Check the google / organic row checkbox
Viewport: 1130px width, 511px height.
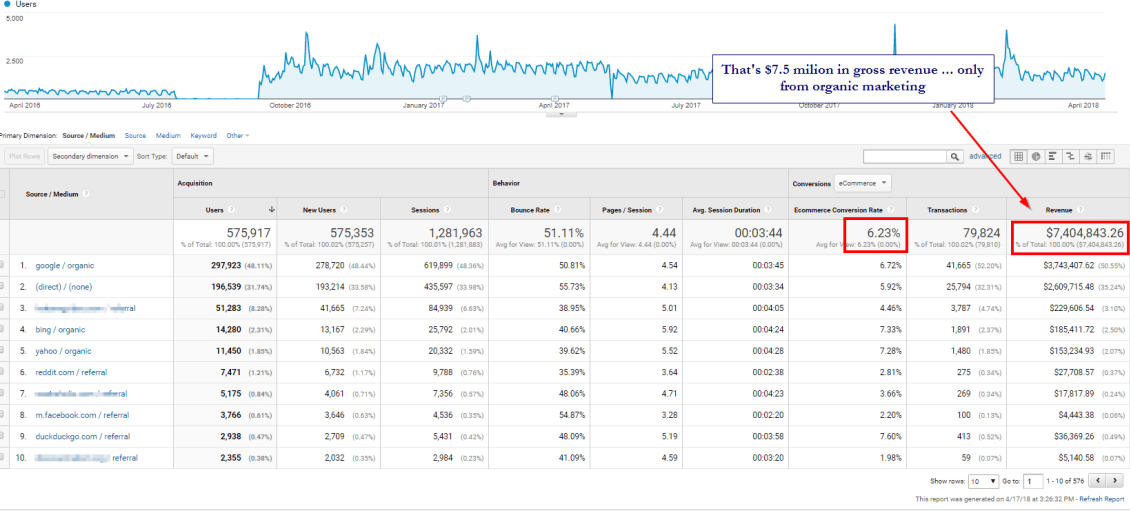tap(3, 265)
